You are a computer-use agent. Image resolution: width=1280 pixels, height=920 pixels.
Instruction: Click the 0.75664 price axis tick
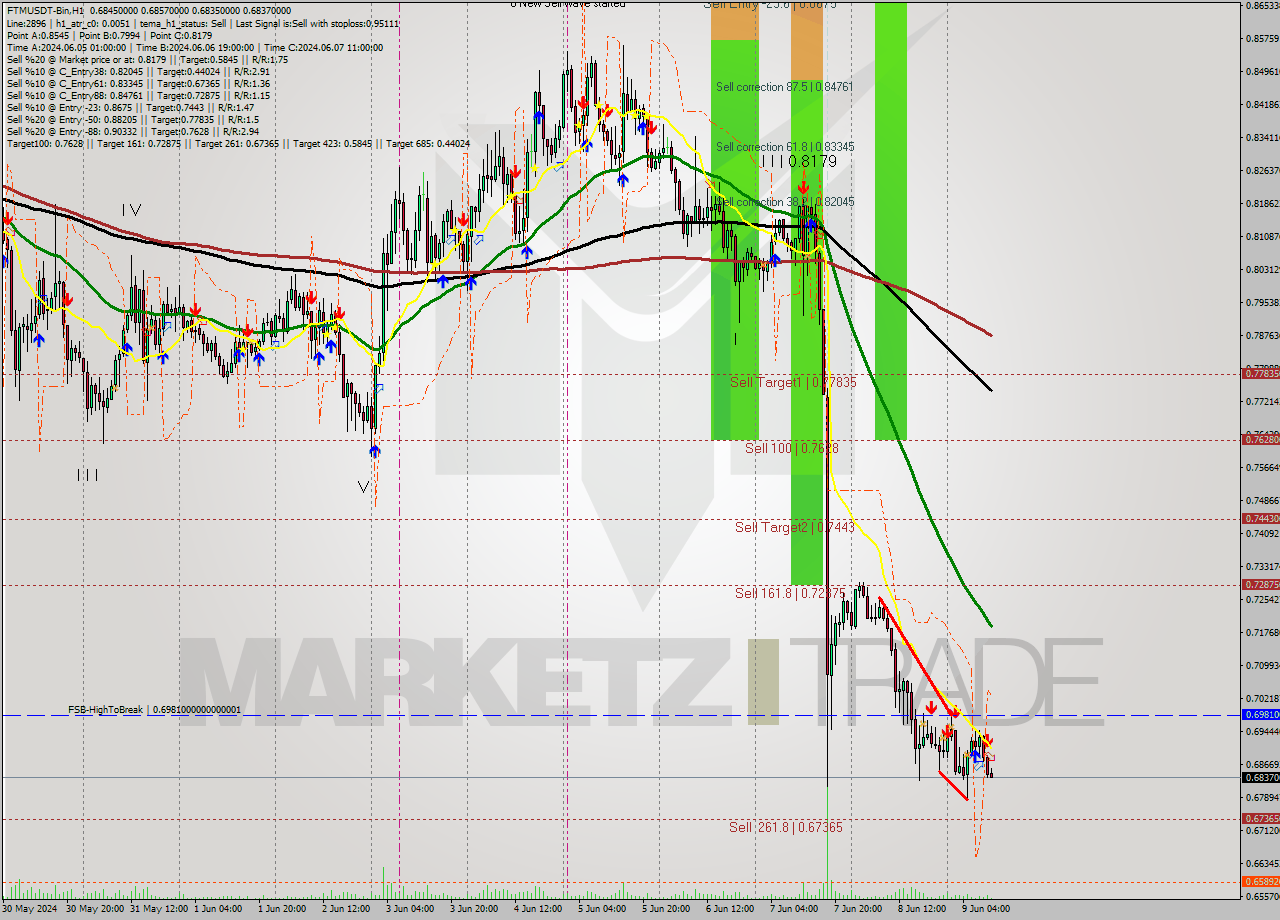[1262, 467]
